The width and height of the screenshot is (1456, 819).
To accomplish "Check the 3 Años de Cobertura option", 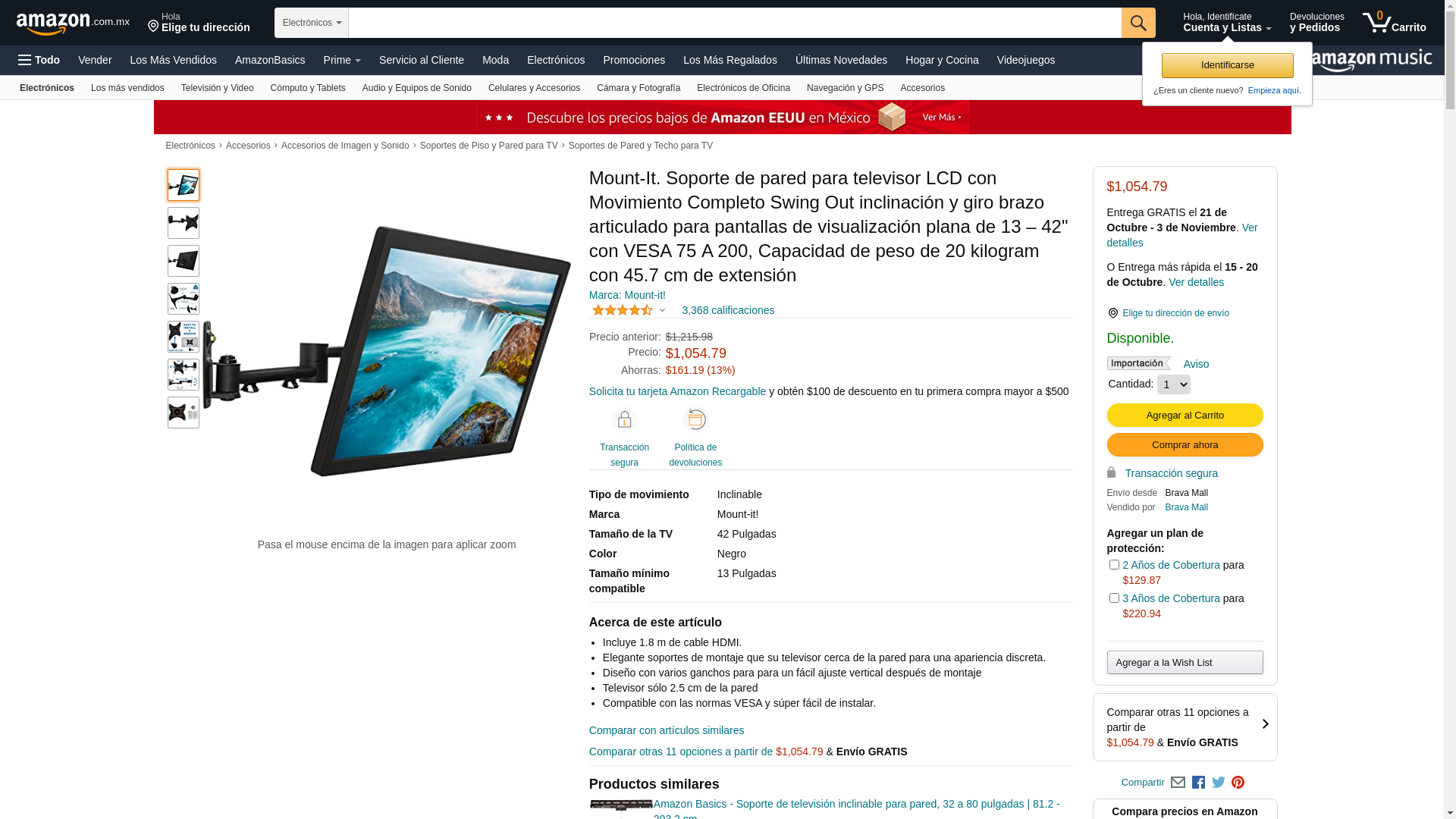I will 1114,598.
